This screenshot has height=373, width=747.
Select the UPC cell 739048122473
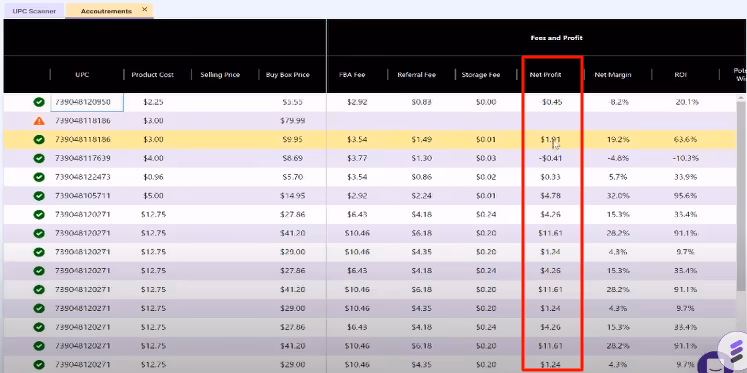(x=83, y=177)
